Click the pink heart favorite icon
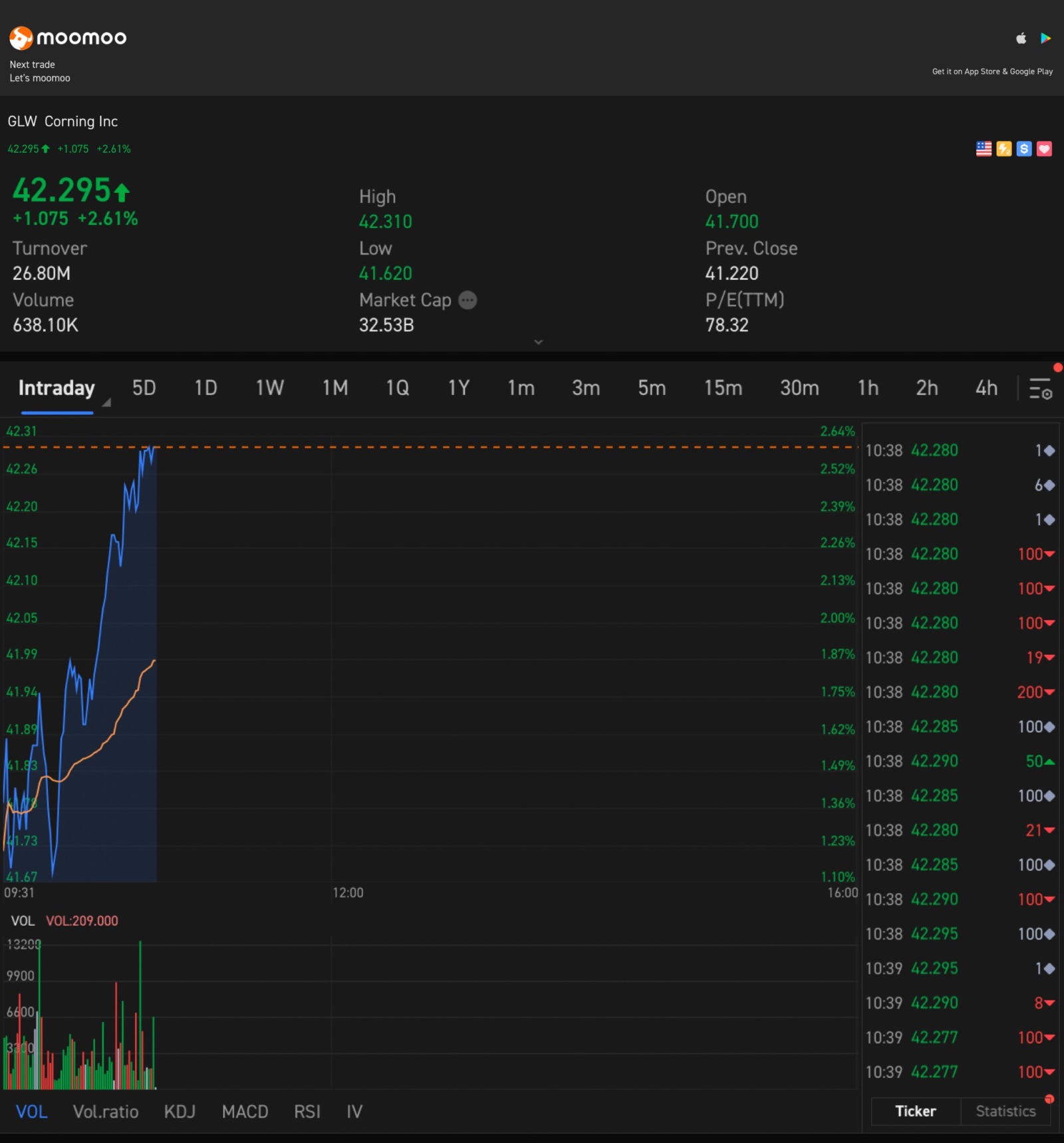 (x=1044, y=149)
